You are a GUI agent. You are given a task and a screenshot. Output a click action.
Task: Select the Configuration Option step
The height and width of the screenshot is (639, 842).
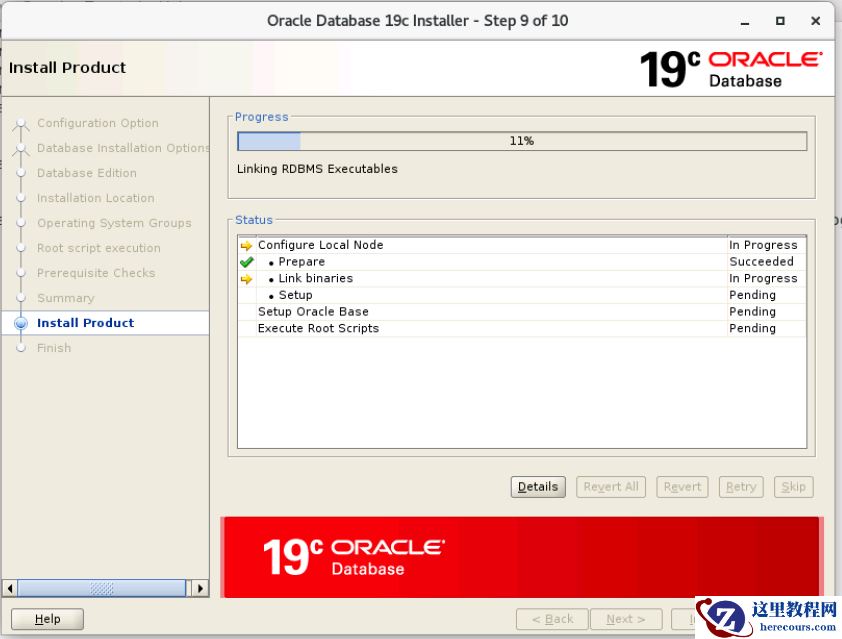coord(98,123)
